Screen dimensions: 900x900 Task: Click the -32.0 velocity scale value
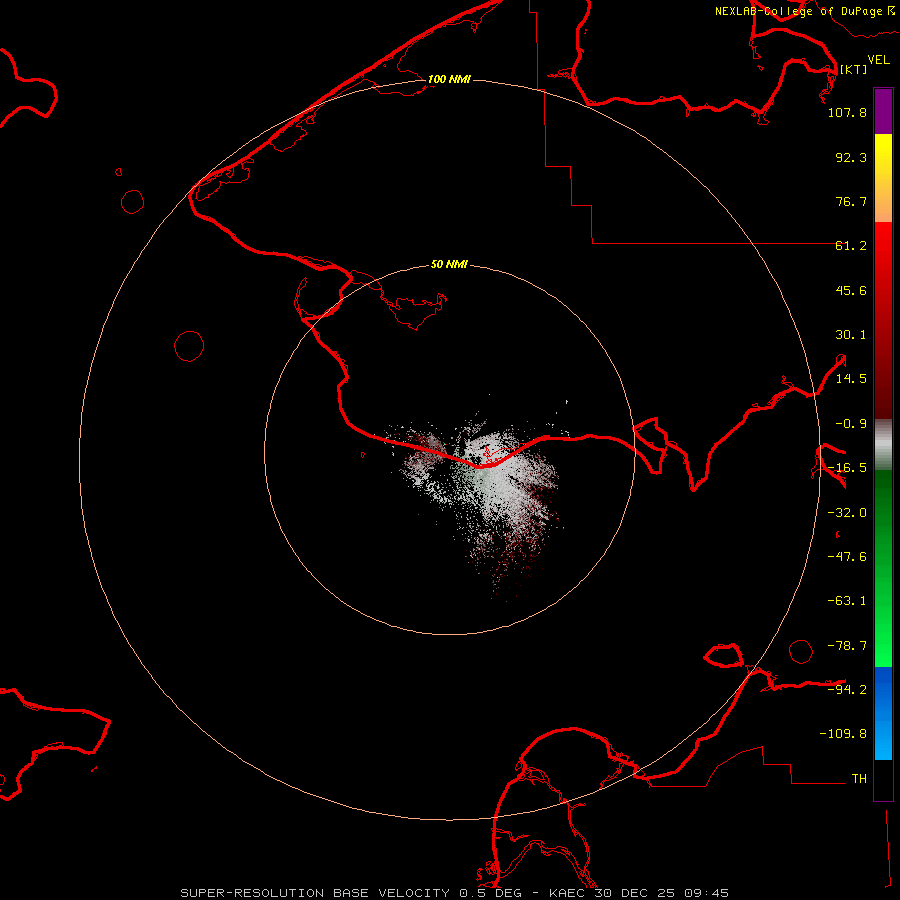(847, 513)
